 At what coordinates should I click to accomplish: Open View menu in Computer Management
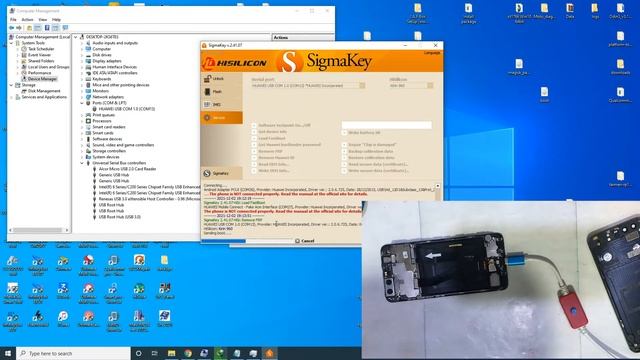point(42,20)
